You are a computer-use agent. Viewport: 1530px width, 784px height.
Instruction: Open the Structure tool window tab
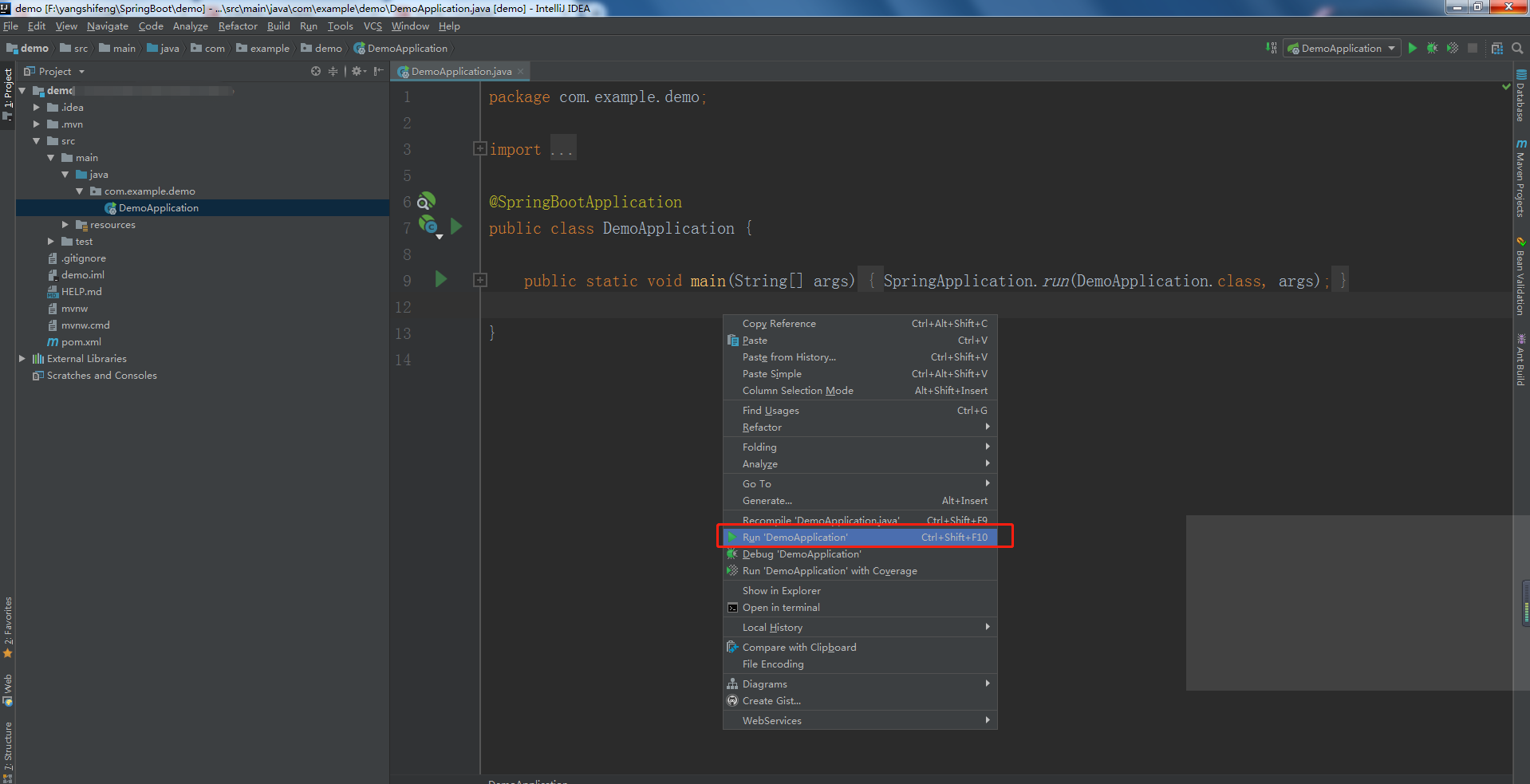tap(8, 751)
